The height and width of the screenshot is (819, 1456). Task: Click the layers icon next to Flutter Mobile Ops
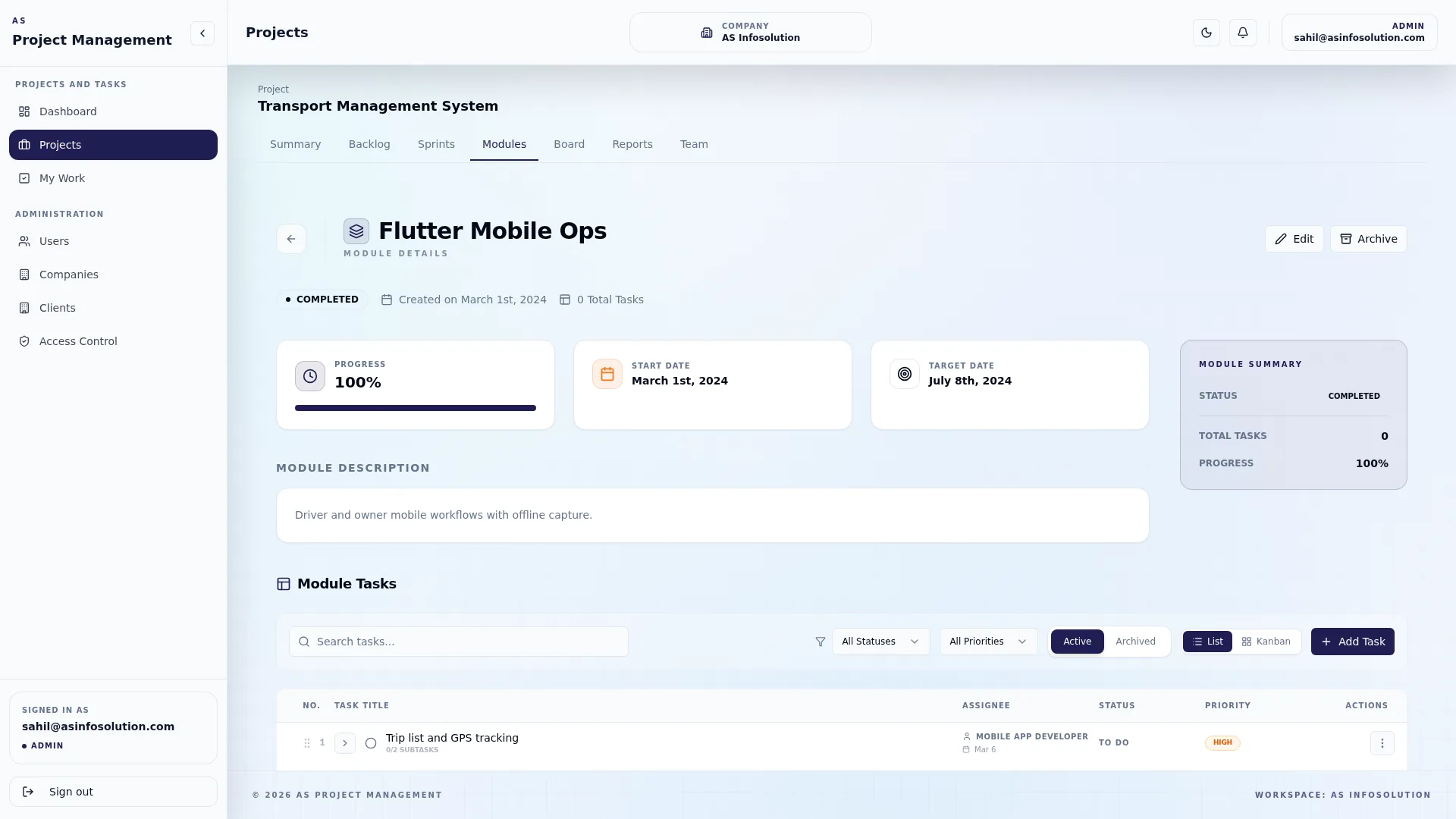[x=356, y=231]
